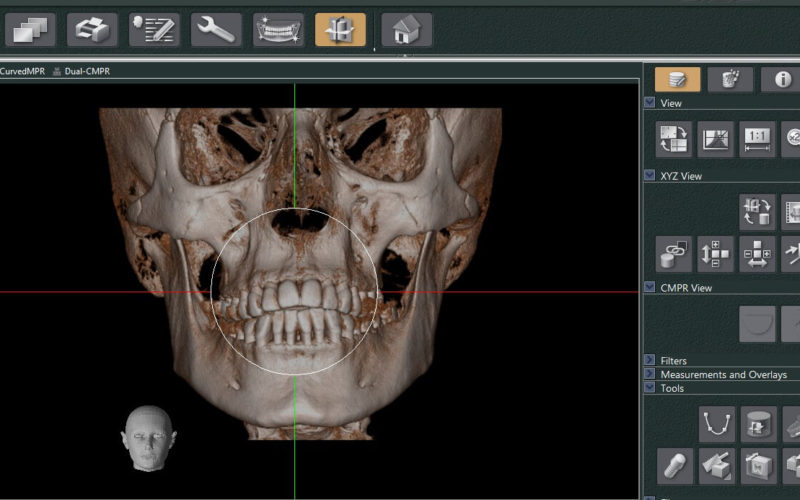Toggle the highlighted 3D volume view button
The width and height of the screenshot is (800, 500).
(x=340, y=30)
